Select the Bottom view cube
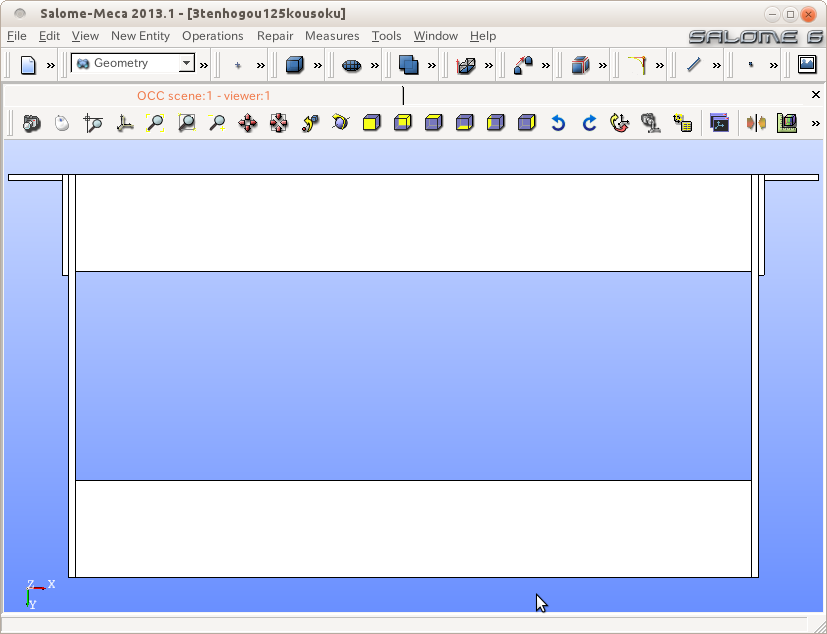The width and height of the screenshot is (827, 634). point(465,123)
